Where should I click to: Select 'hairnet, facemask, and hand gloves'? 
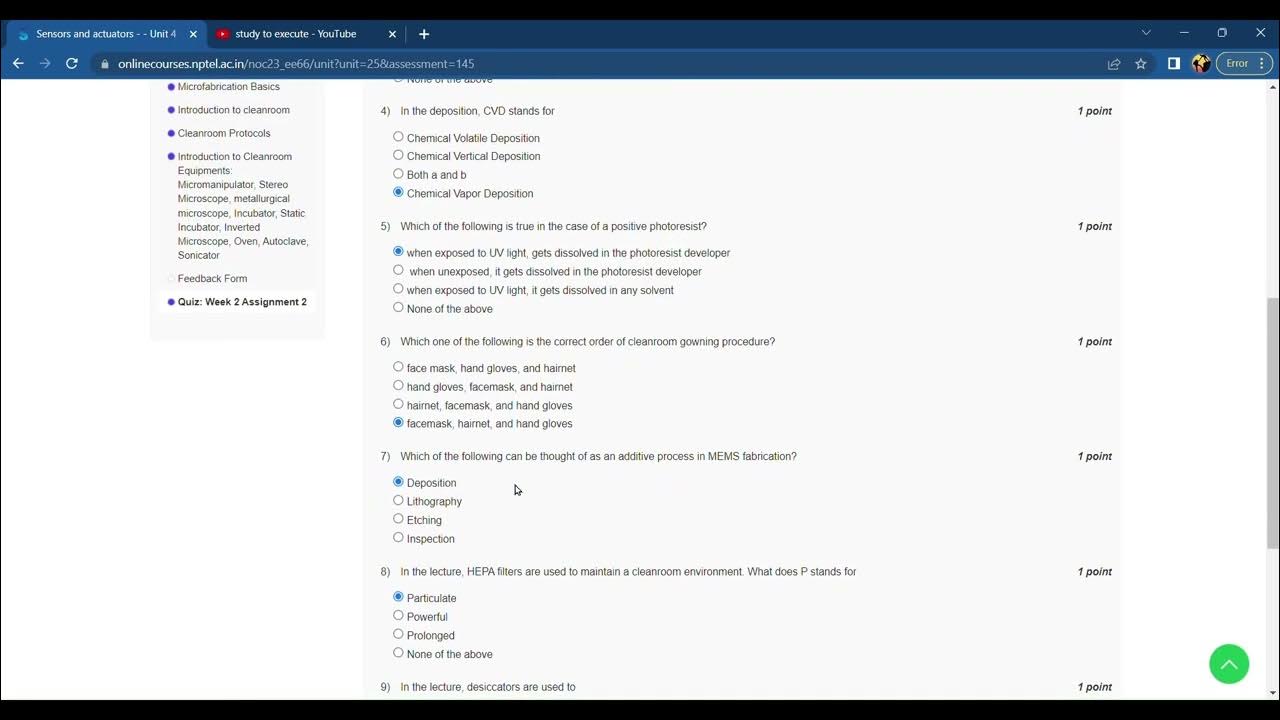pos(398,404)
